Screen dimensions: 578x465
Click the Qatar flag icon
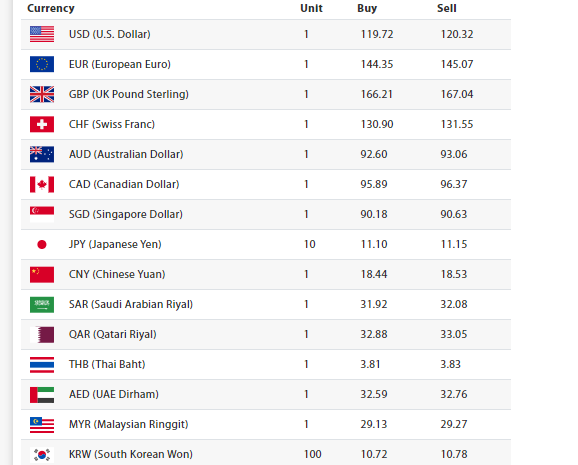(42, 334)
